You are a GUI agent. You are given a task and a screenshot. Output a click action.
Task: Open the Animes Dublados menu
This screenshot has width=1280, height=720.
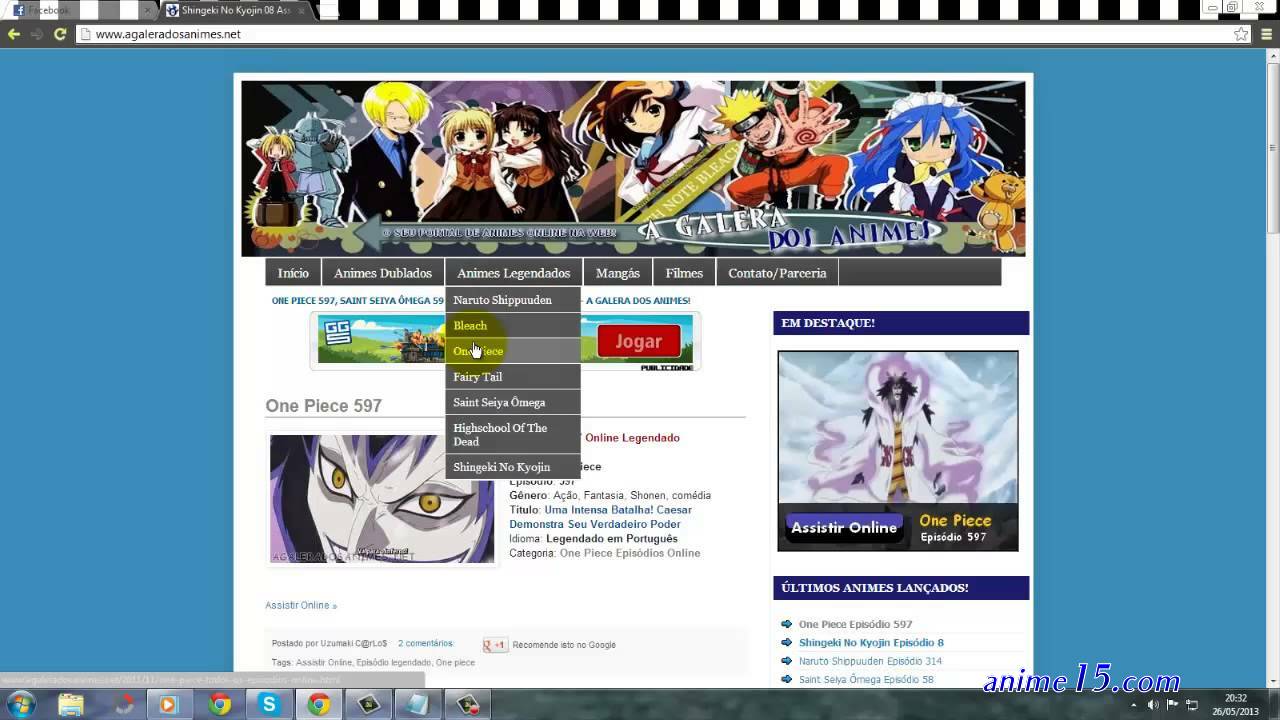pyautogui.click(x=383, y=273)
